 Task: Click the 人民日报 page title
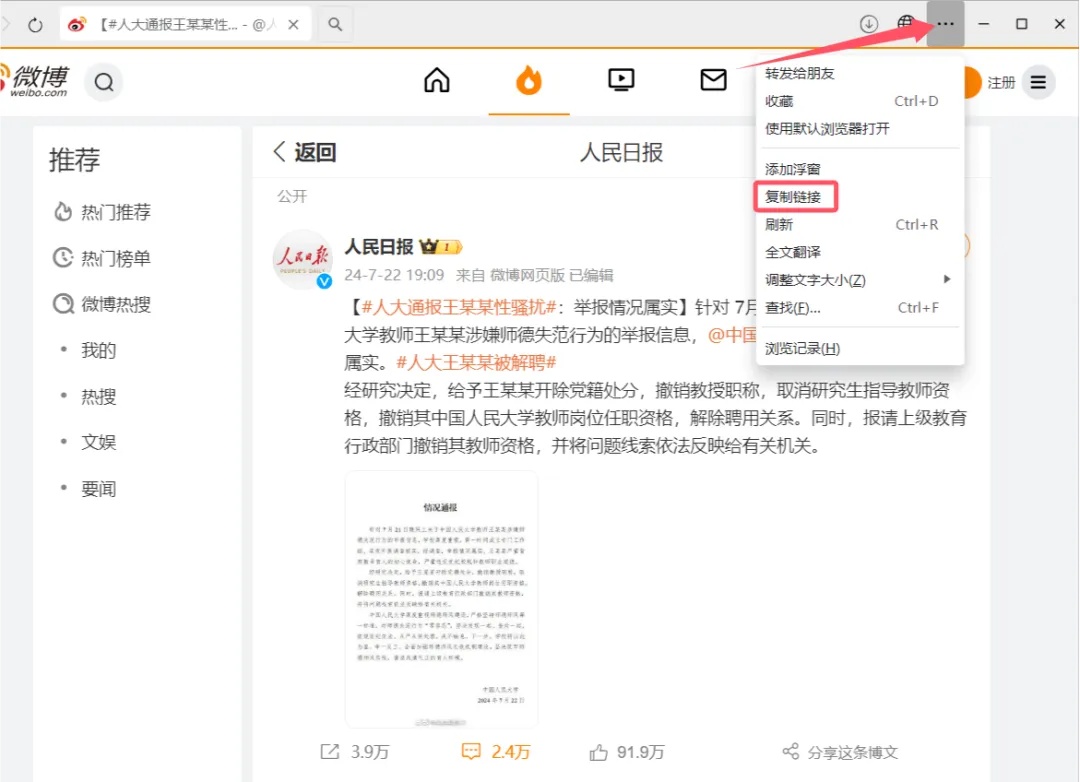click(x=621, y=152)
